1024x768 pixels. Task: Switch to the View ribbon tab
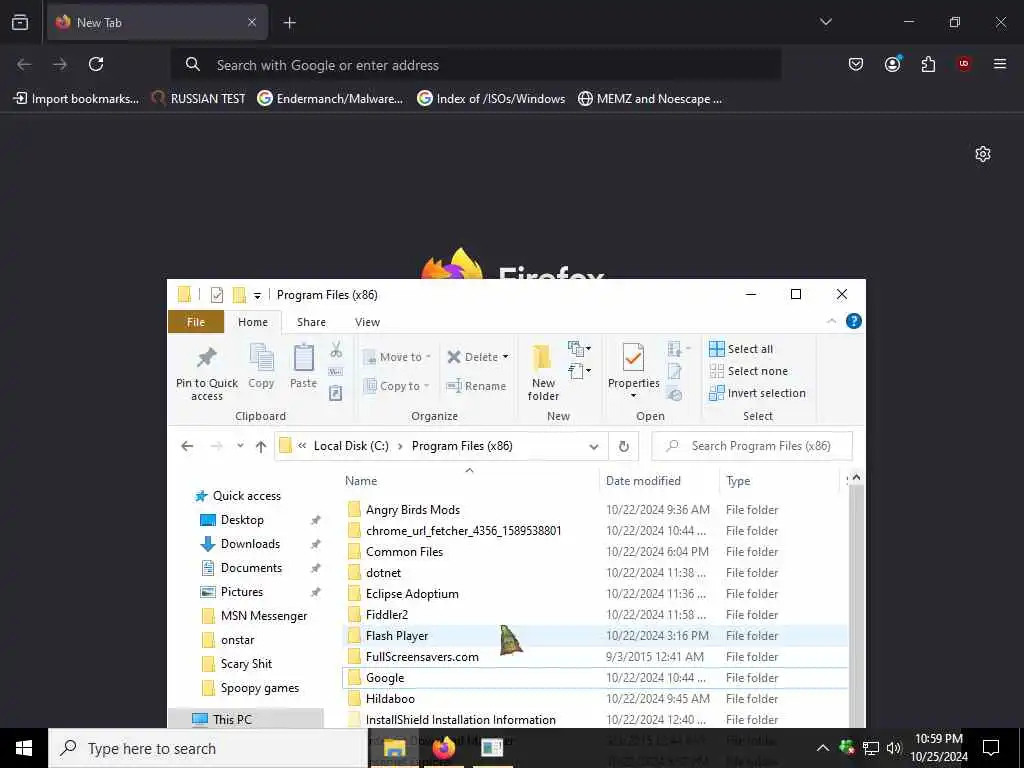click(x=367, y=322)
